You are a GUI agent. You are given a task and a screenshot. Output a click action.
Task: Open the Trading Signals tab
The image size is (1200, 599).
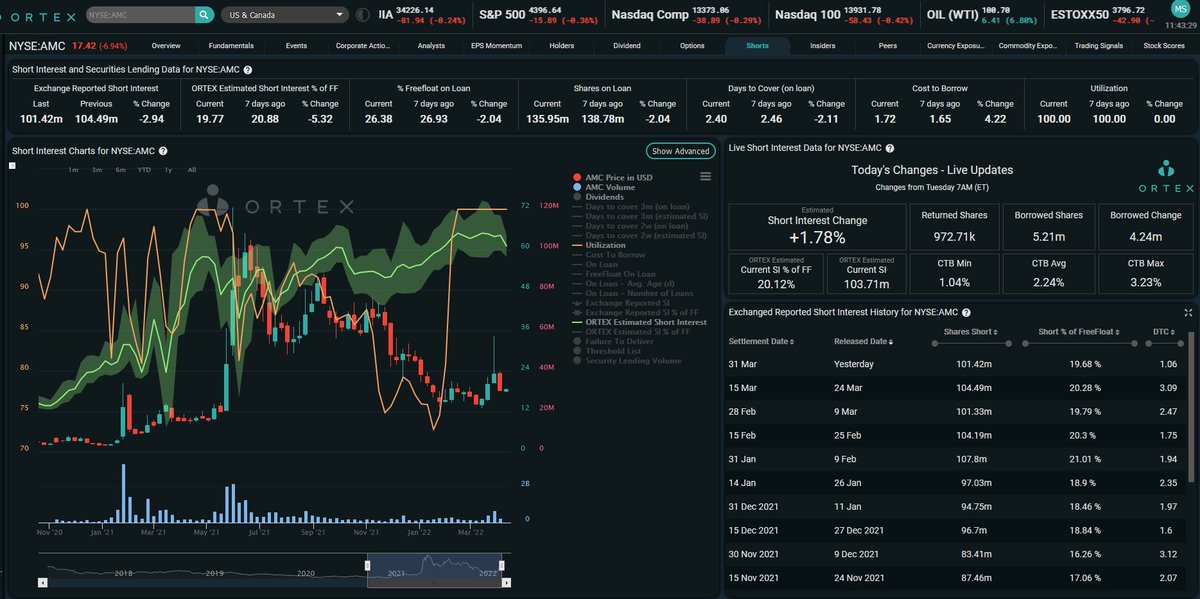1099,46
